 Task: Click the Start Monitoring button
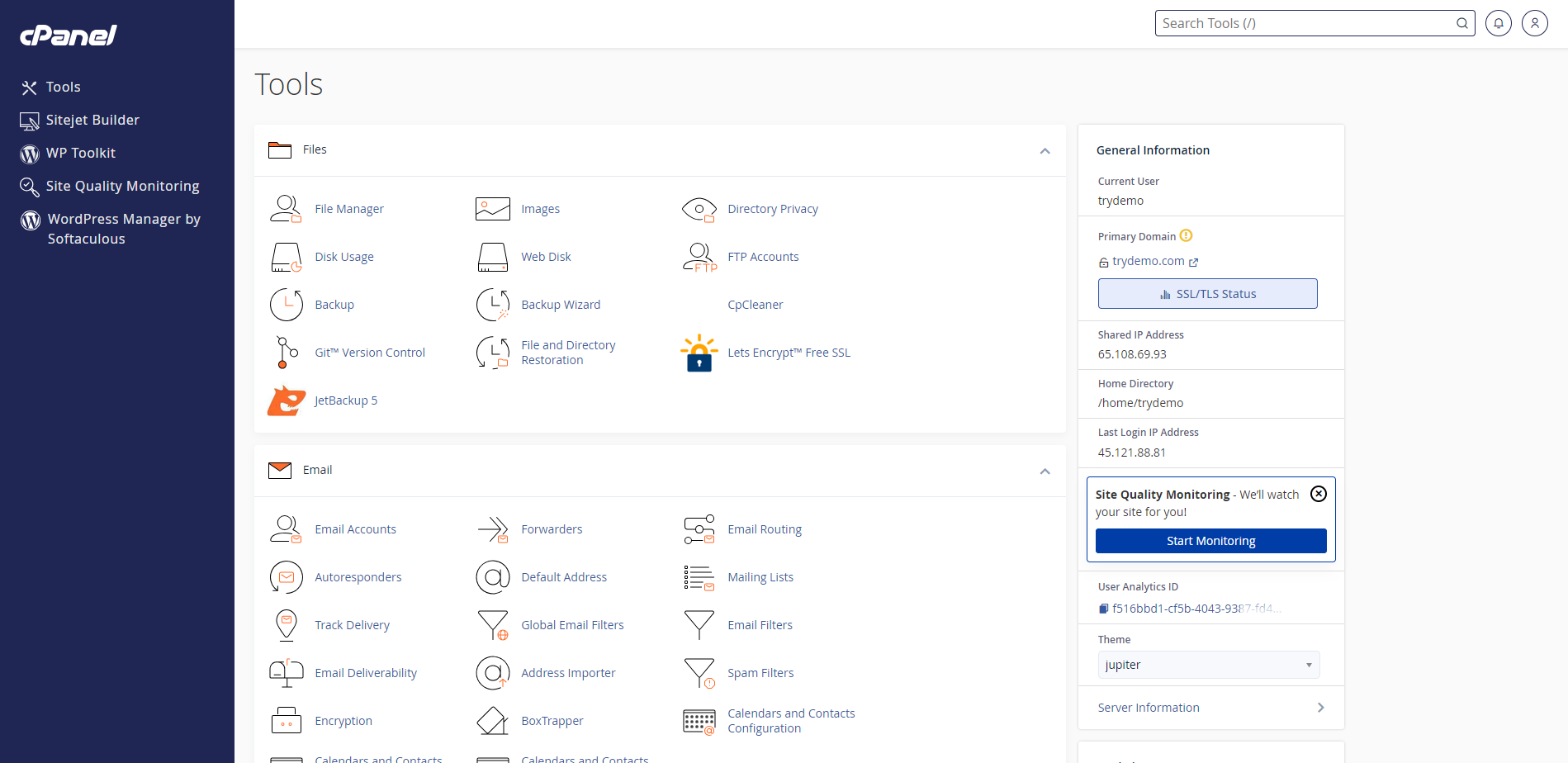[1210, 541]
